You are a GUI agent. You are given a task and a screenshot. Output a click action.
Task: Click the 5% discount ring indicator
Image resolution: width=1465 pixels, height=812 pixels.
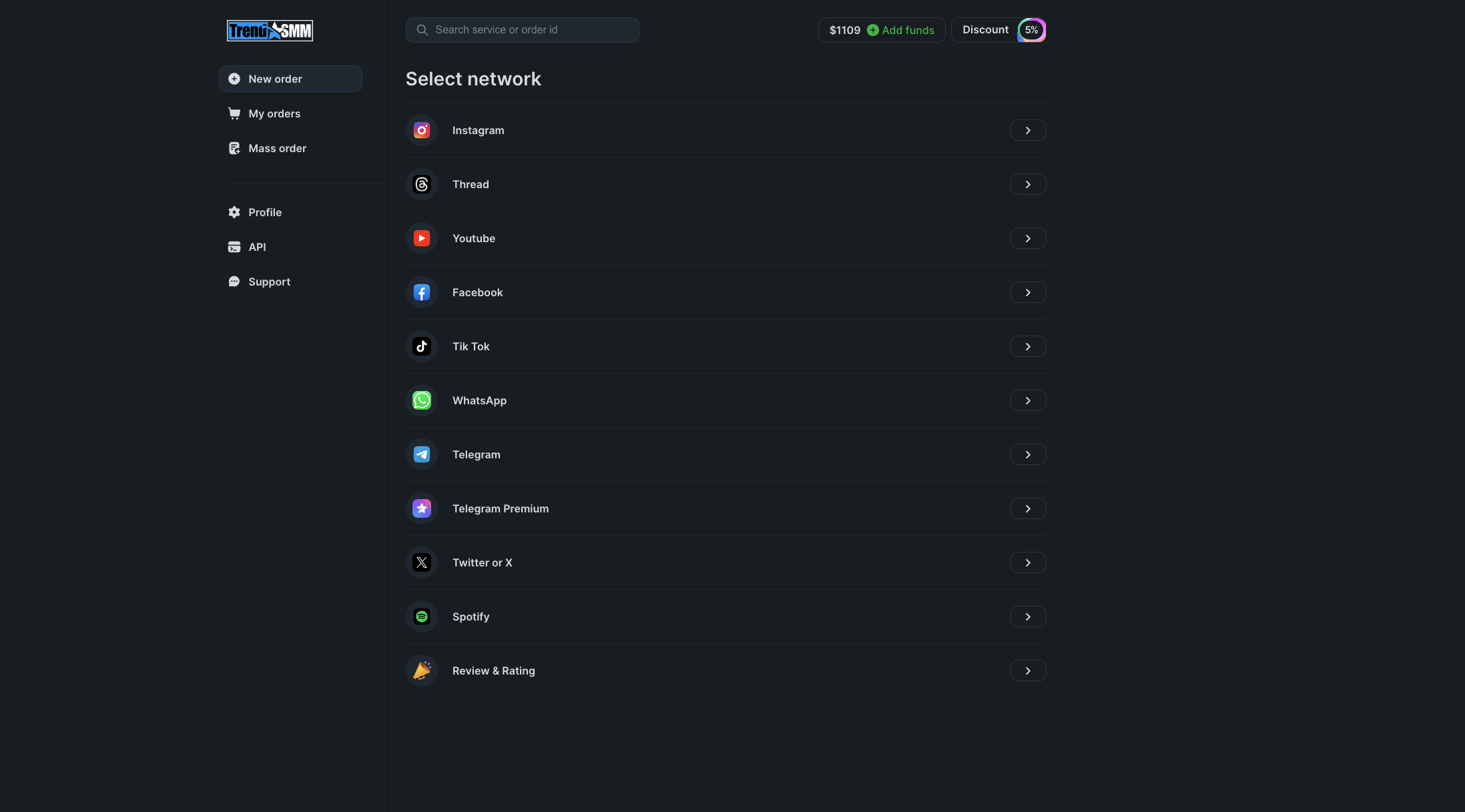pos(1031,30)
